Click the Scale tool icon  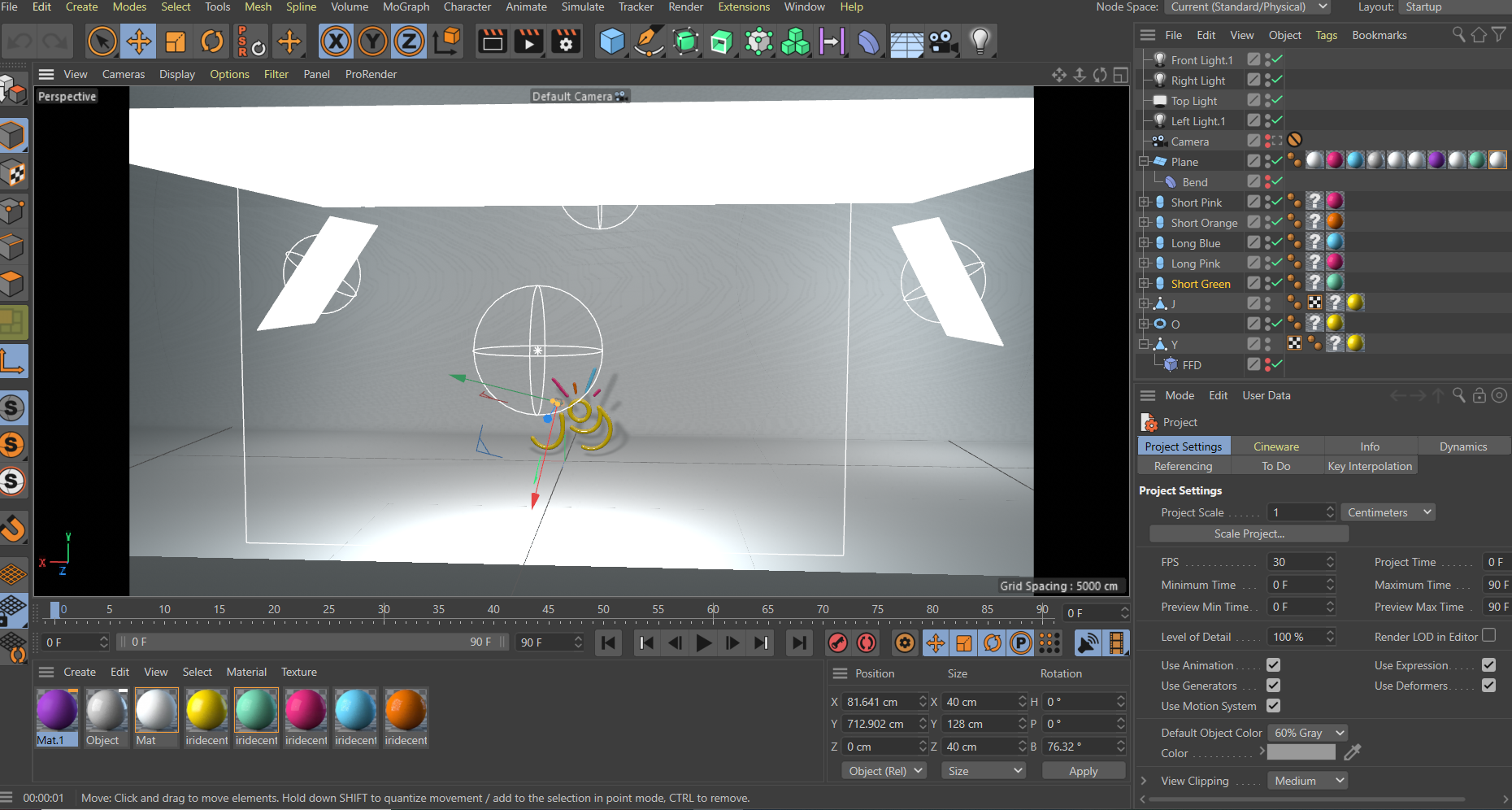coord(176,41)
